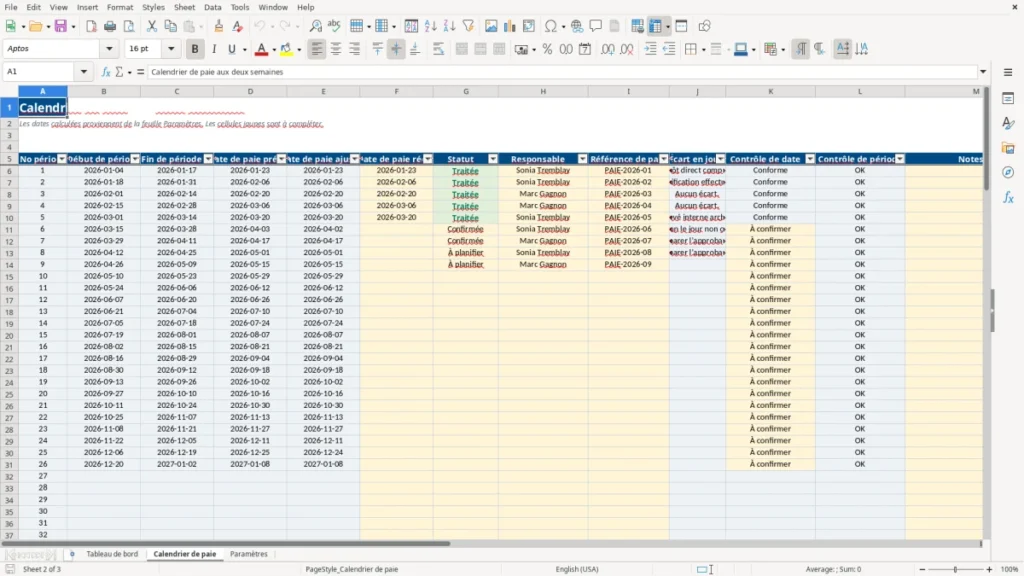Open the Format menu
The height and width of the screenshot is (576, 1024).
[x=120, y=7]
